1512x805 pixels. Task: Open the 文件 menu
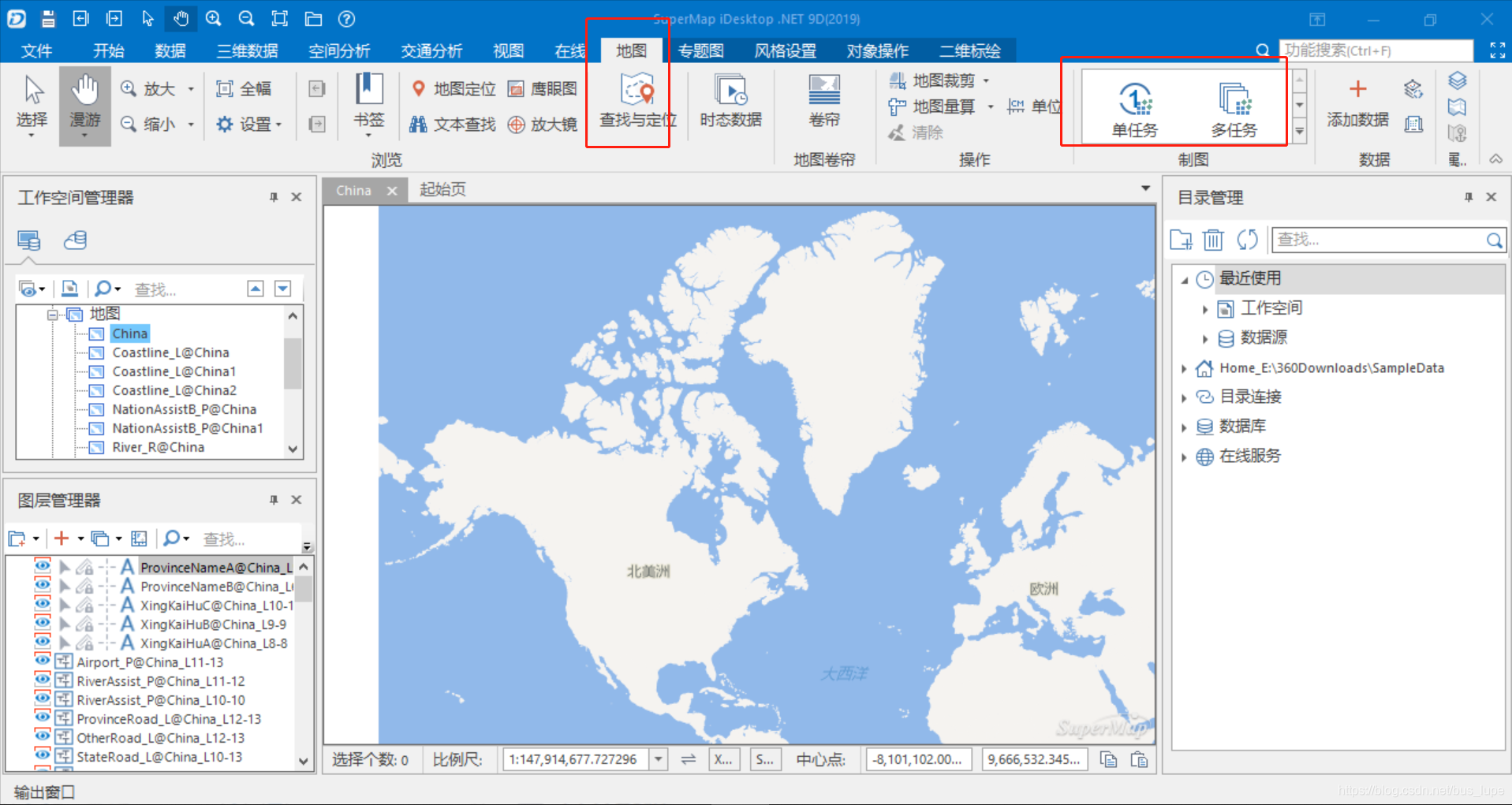[x=36, y=50]
